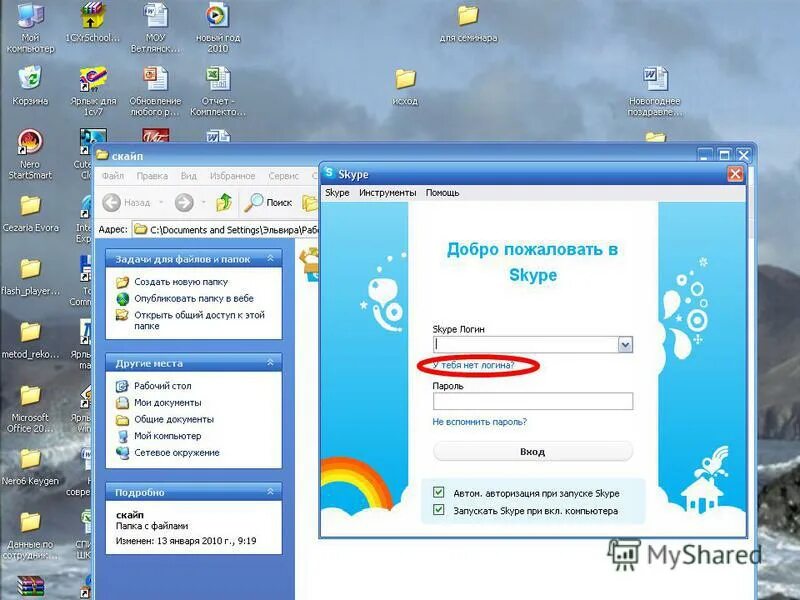
Task: Open the Инструменты menu in Skype
Action: pyautogui.click(x=391, y=192)
